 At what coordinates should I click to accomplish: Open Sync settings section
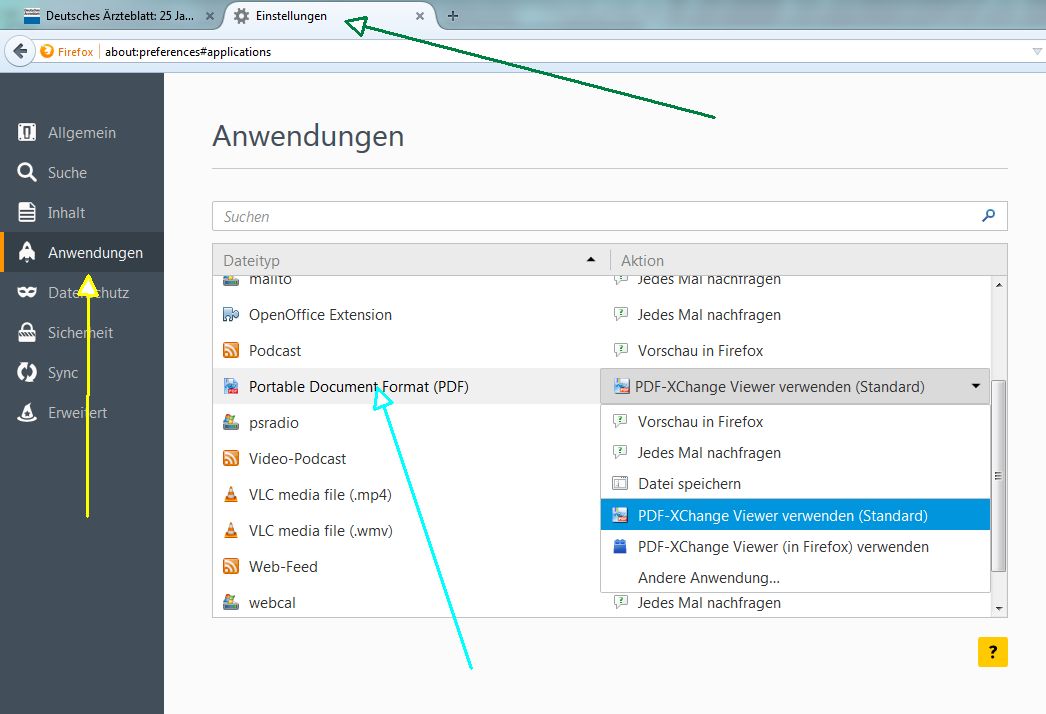[x=81, y=372]
